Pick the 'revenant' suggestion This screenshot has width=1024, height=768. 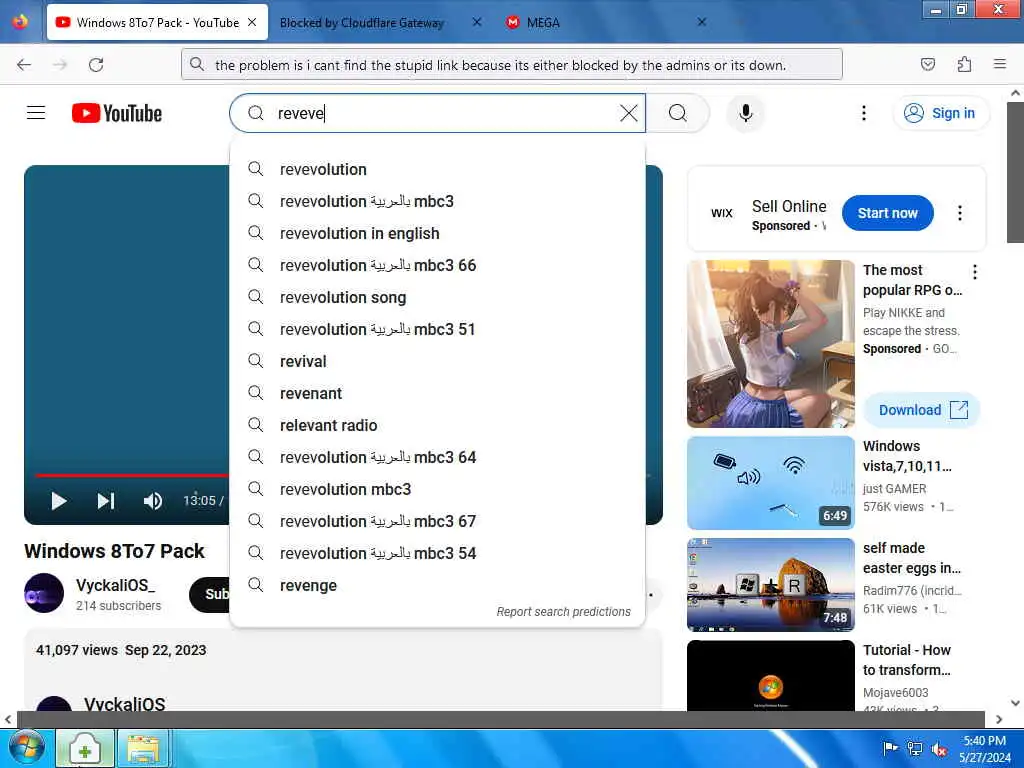(438, 393)
